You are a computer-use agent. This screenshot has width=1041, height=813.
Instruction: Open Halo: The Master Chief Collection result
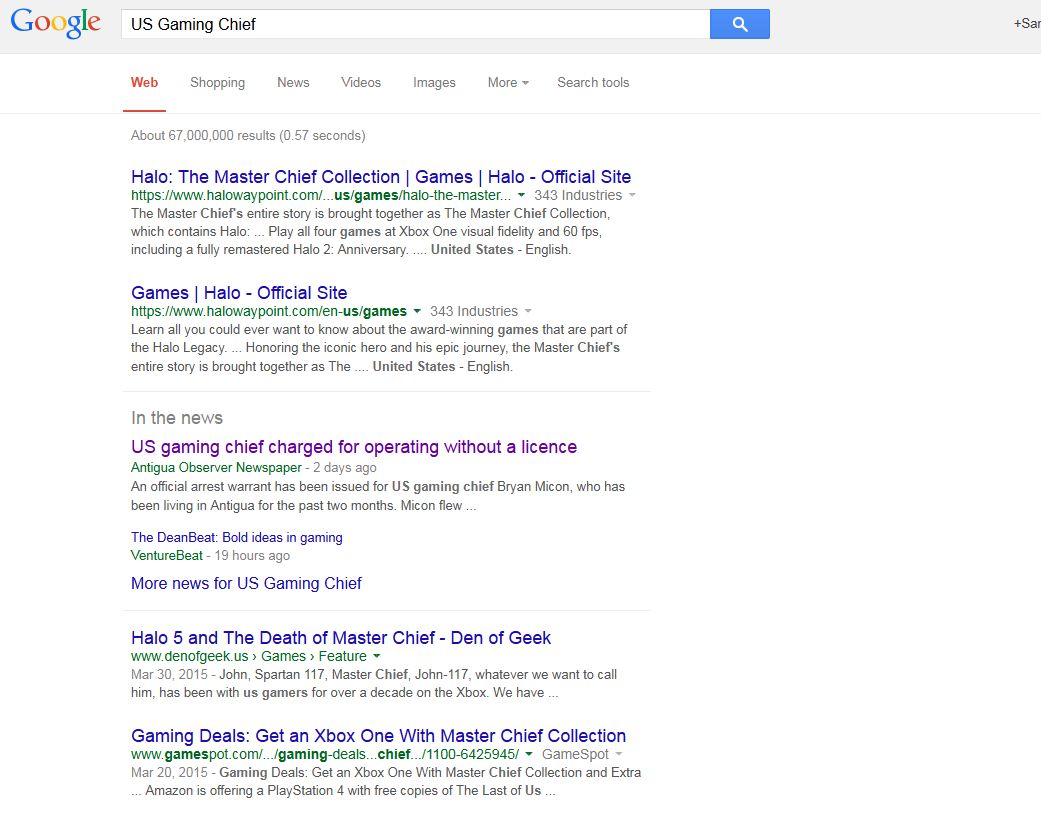coord(380,177)
